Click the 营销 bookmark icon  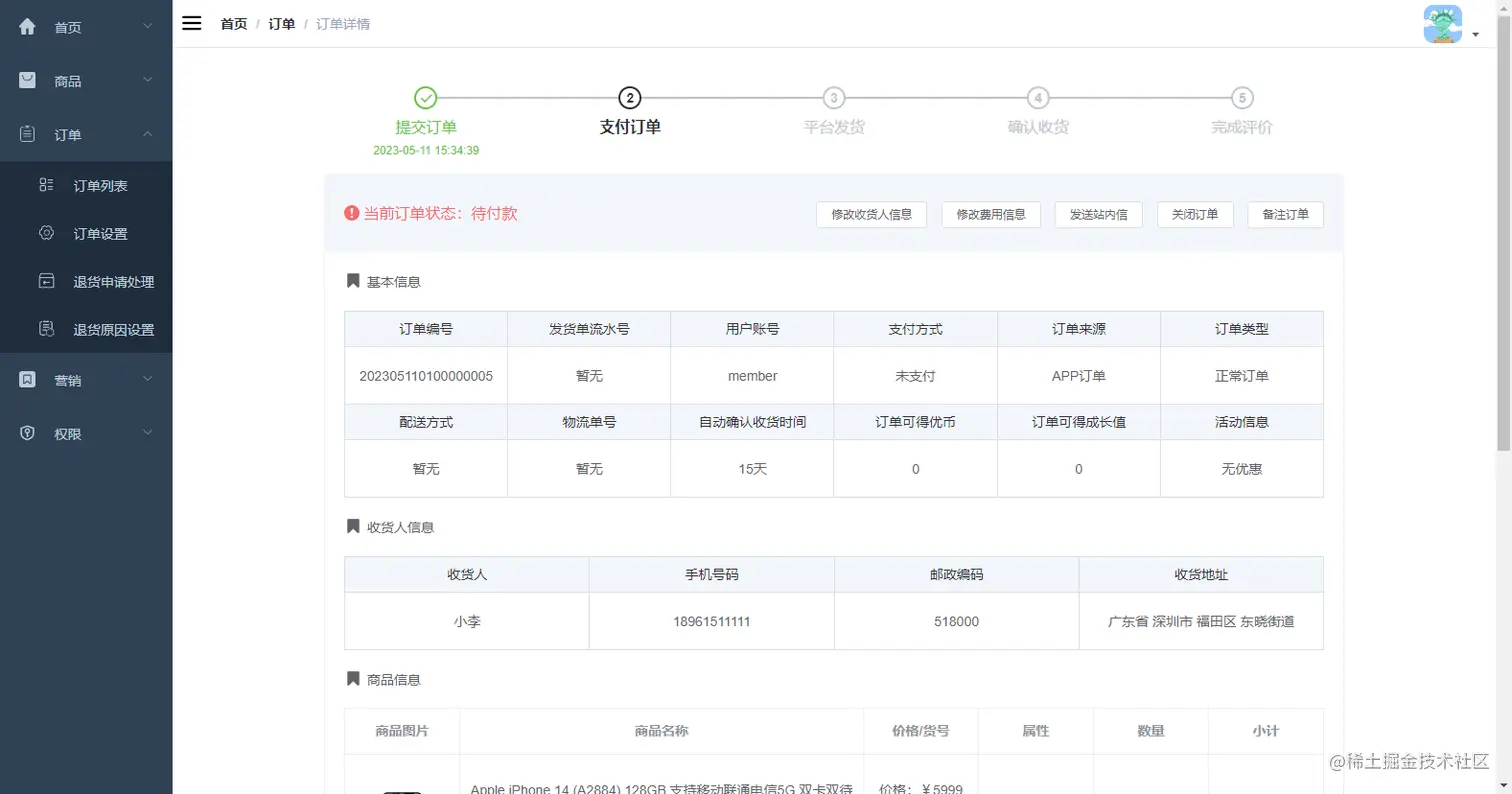click(27, 379)
